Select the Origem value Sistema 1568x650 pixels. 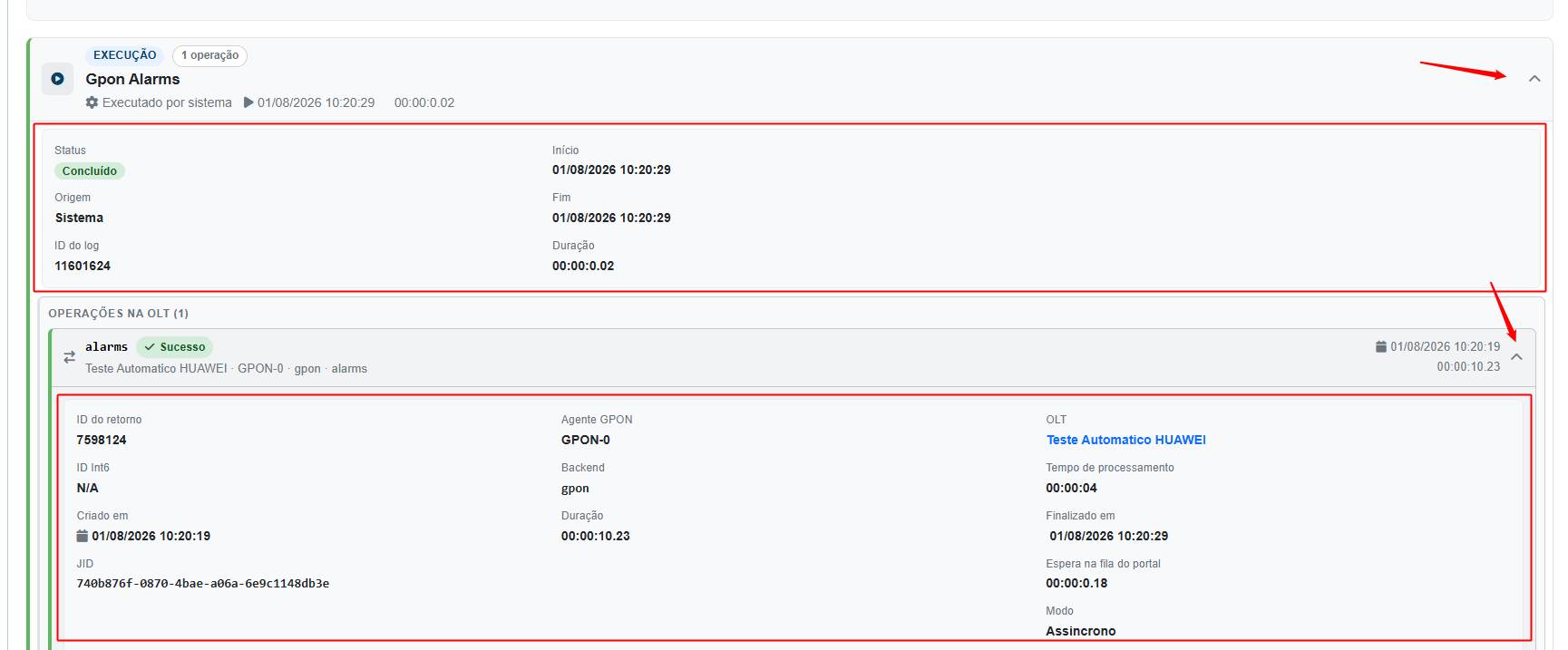point(79,218)
